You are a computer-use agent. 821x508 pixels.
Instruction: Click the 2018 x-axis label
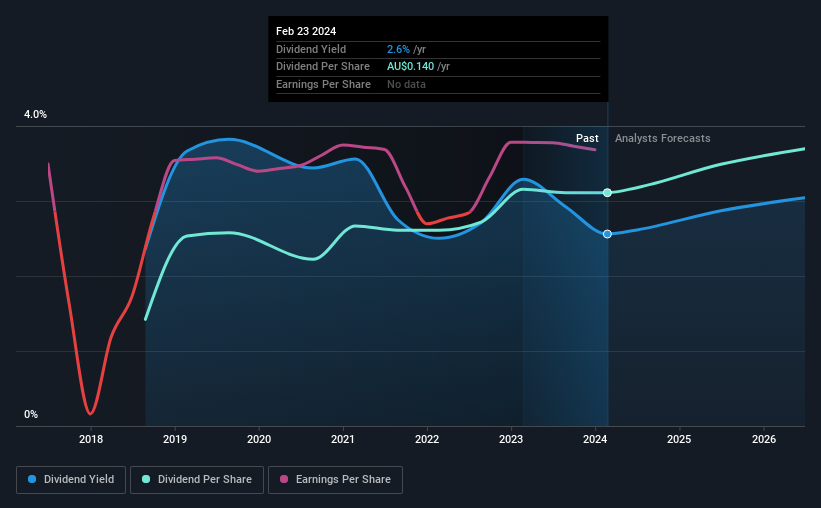tap(91, 439)
